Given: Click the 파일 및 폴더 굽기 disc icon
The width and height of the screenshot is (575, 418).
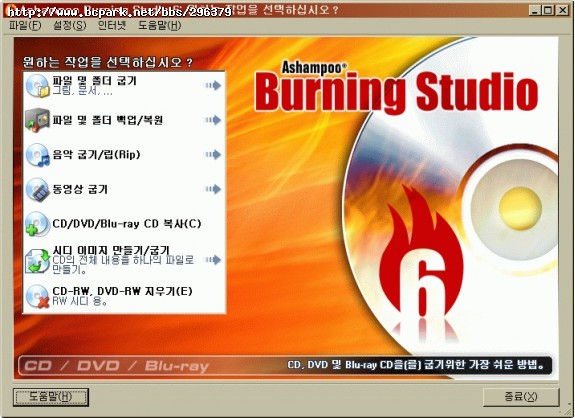Looking at the screenshot, I should point(37,86).
